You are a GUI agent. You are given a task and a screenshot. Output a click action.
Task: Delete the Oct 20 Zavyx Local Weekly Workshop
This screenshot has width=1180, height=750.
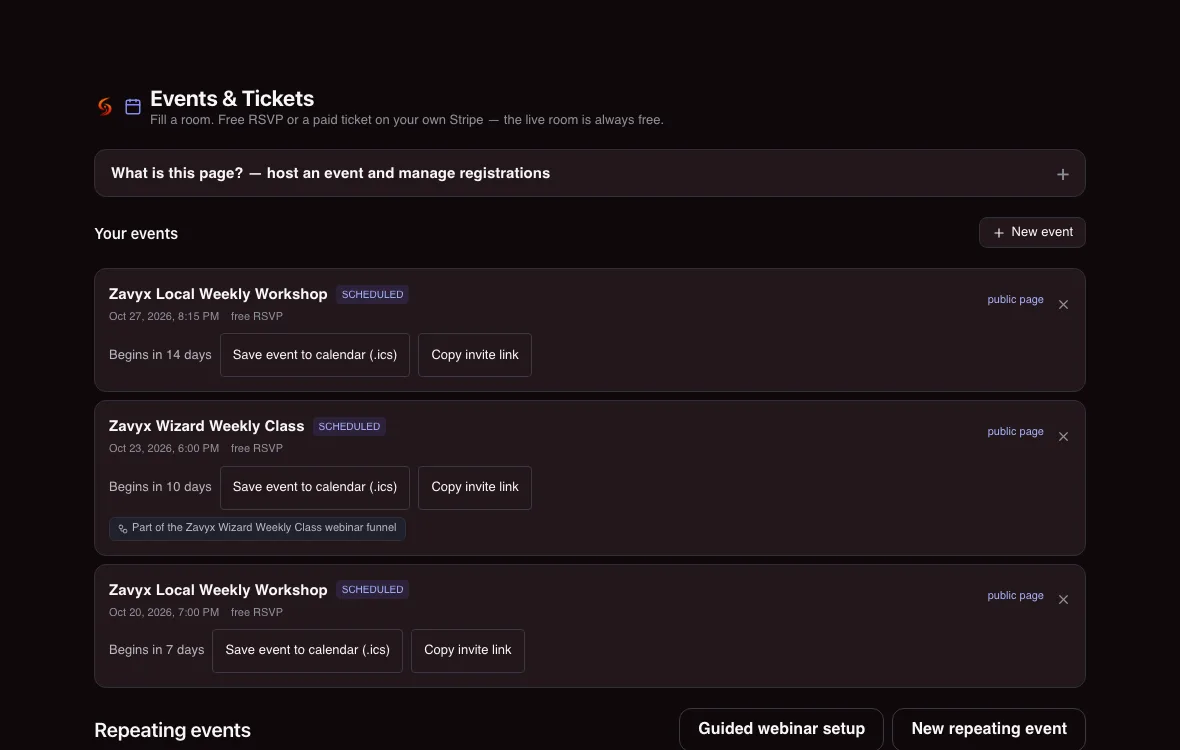[1063, 600]
